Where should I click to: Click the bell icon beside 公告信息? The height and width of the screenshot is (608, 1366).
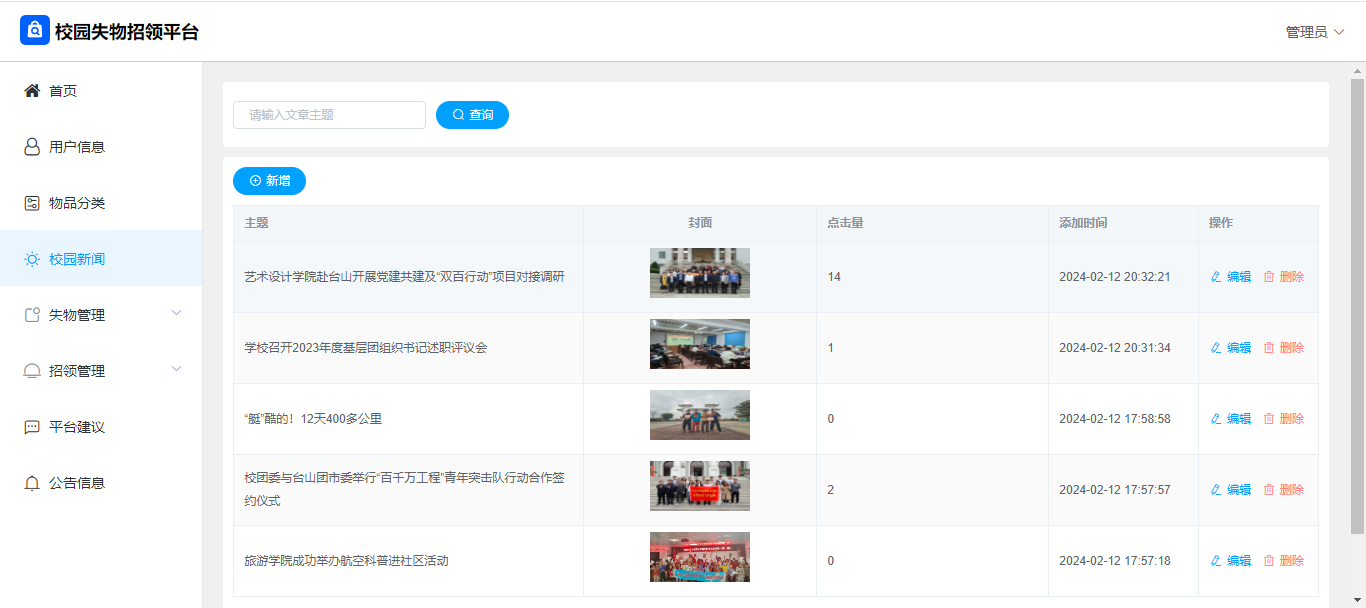click(x=32, y=483)
